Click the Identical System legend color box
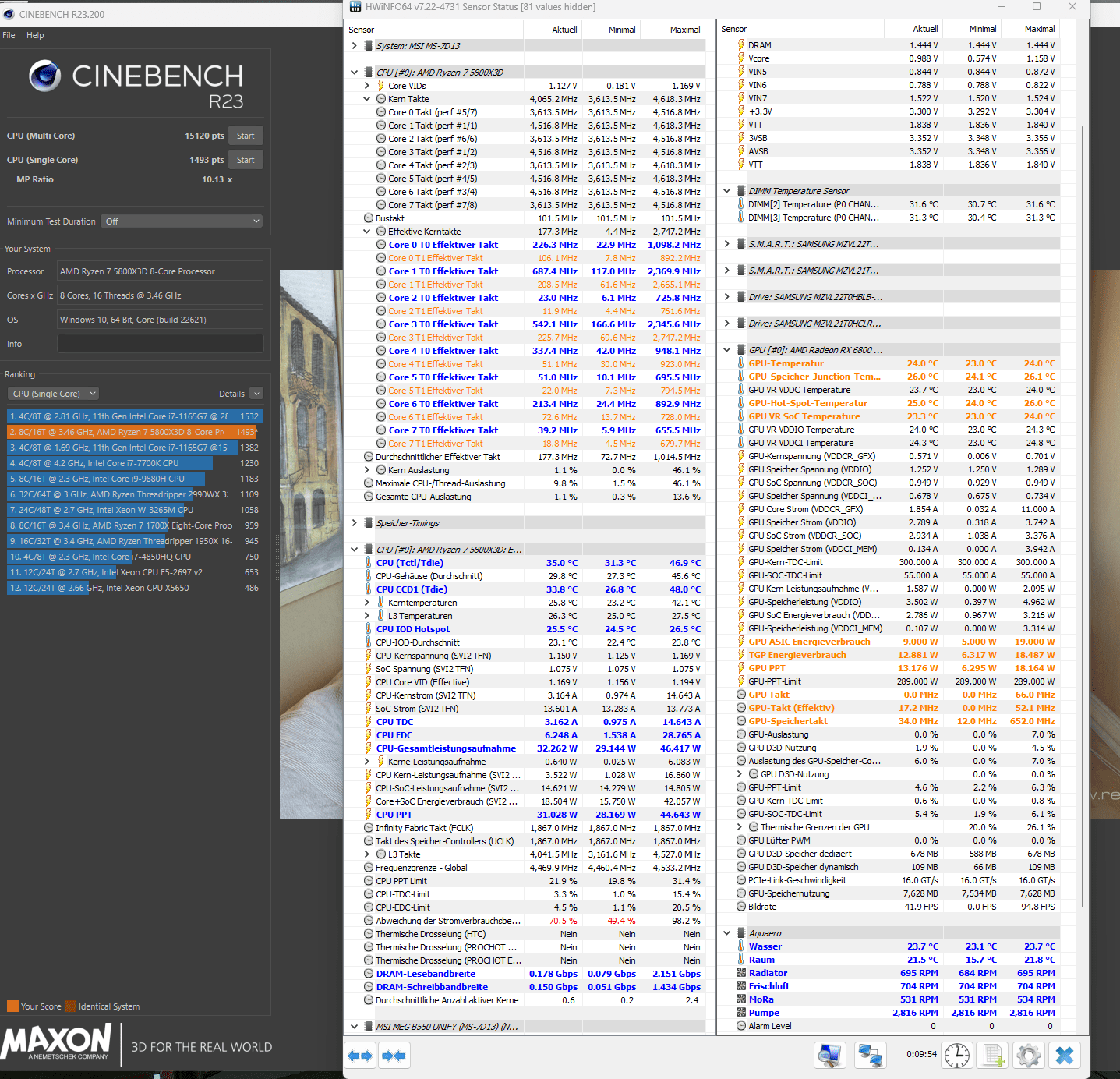 click(71, 1006)
